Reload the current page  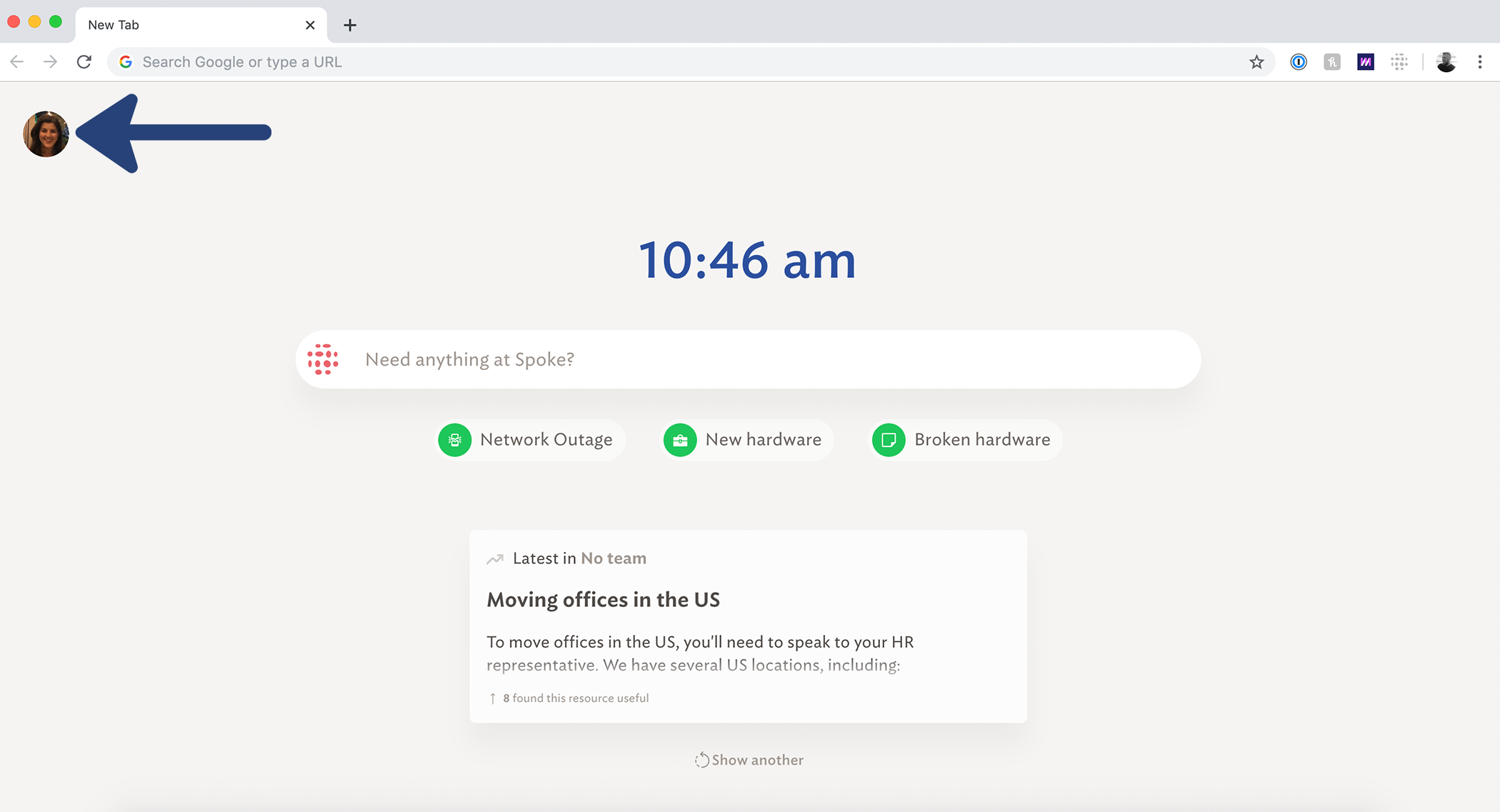(84, 62)
